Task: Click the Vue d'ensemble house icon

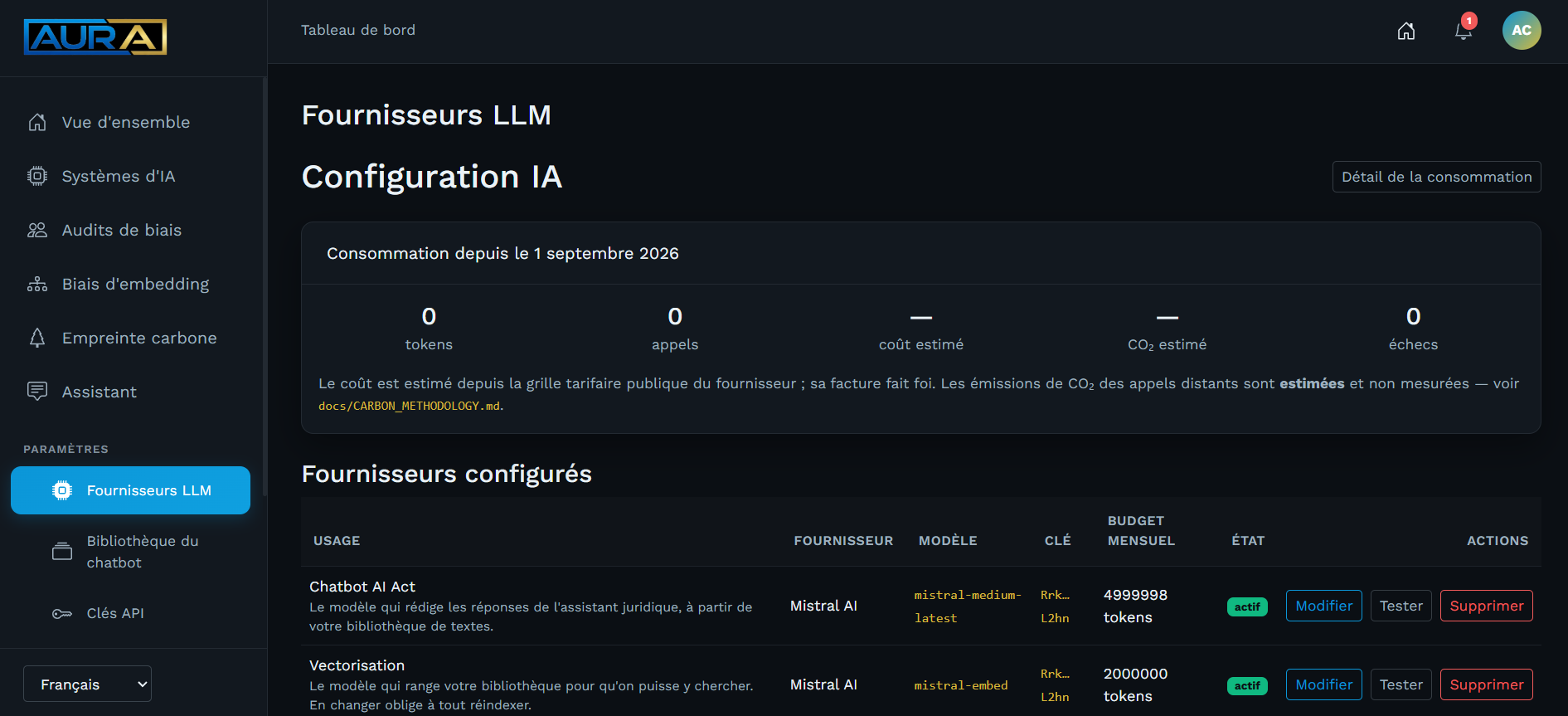Action: (37, 122)
